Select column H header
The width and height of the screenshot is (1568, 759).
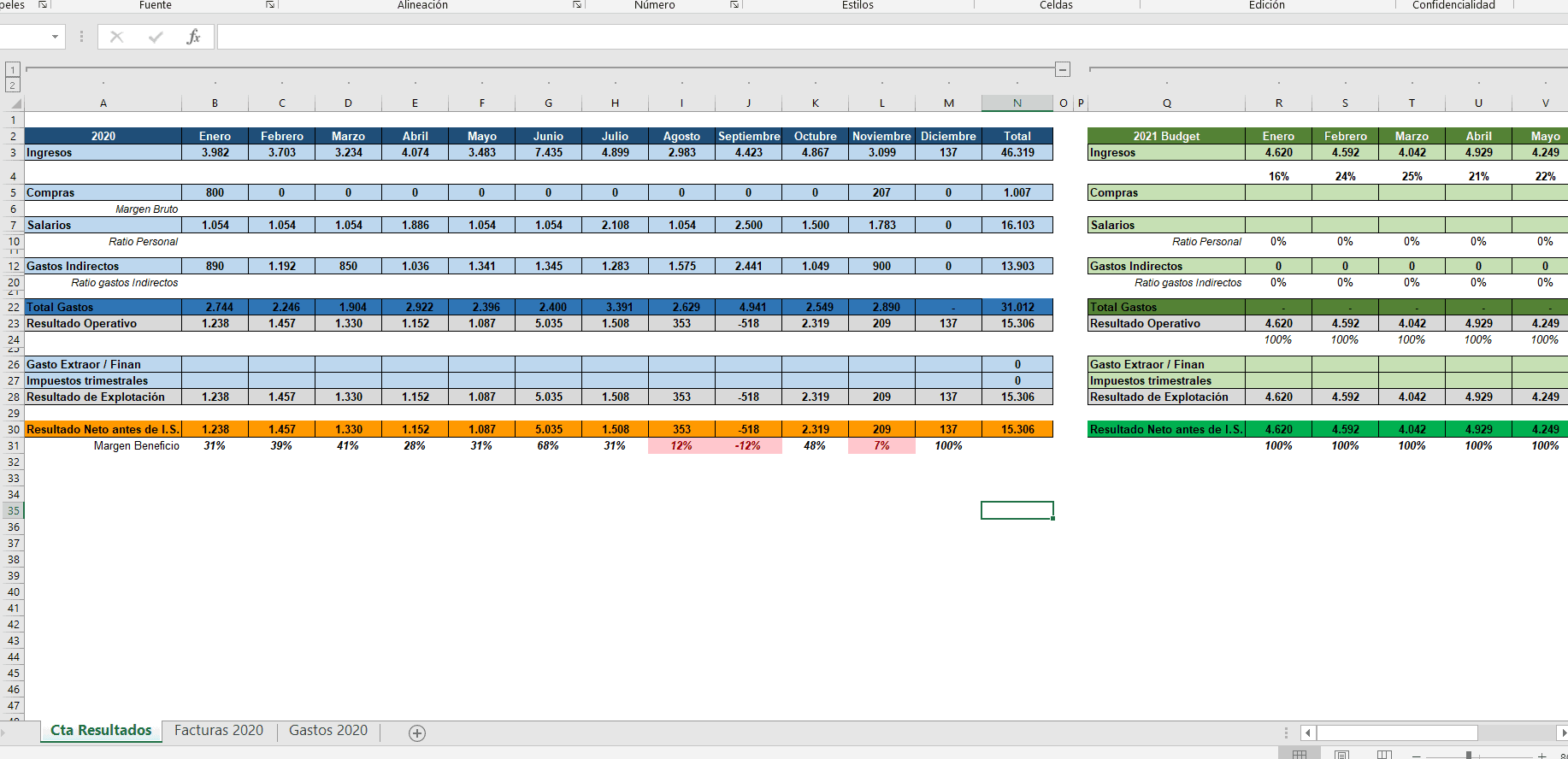615,103
